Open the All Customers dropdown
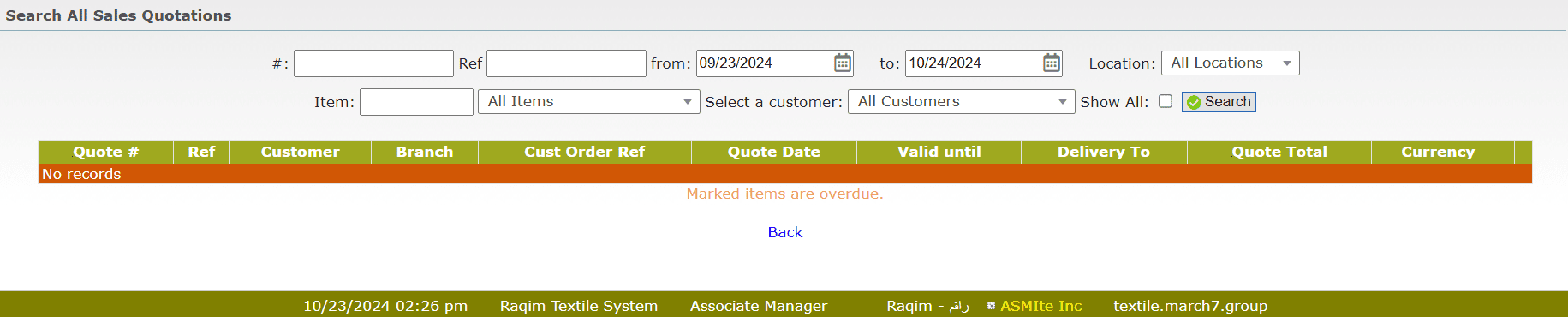 coord(961,101)
